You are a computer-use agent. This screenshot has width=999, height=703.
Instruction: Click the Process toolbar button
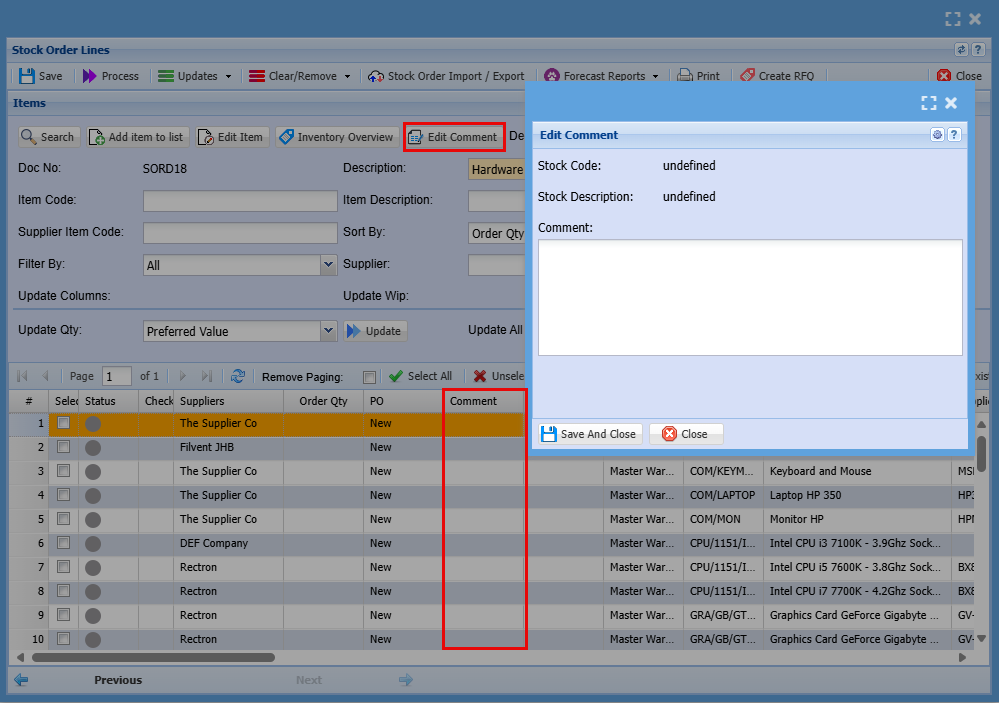[x=110, y=76]
